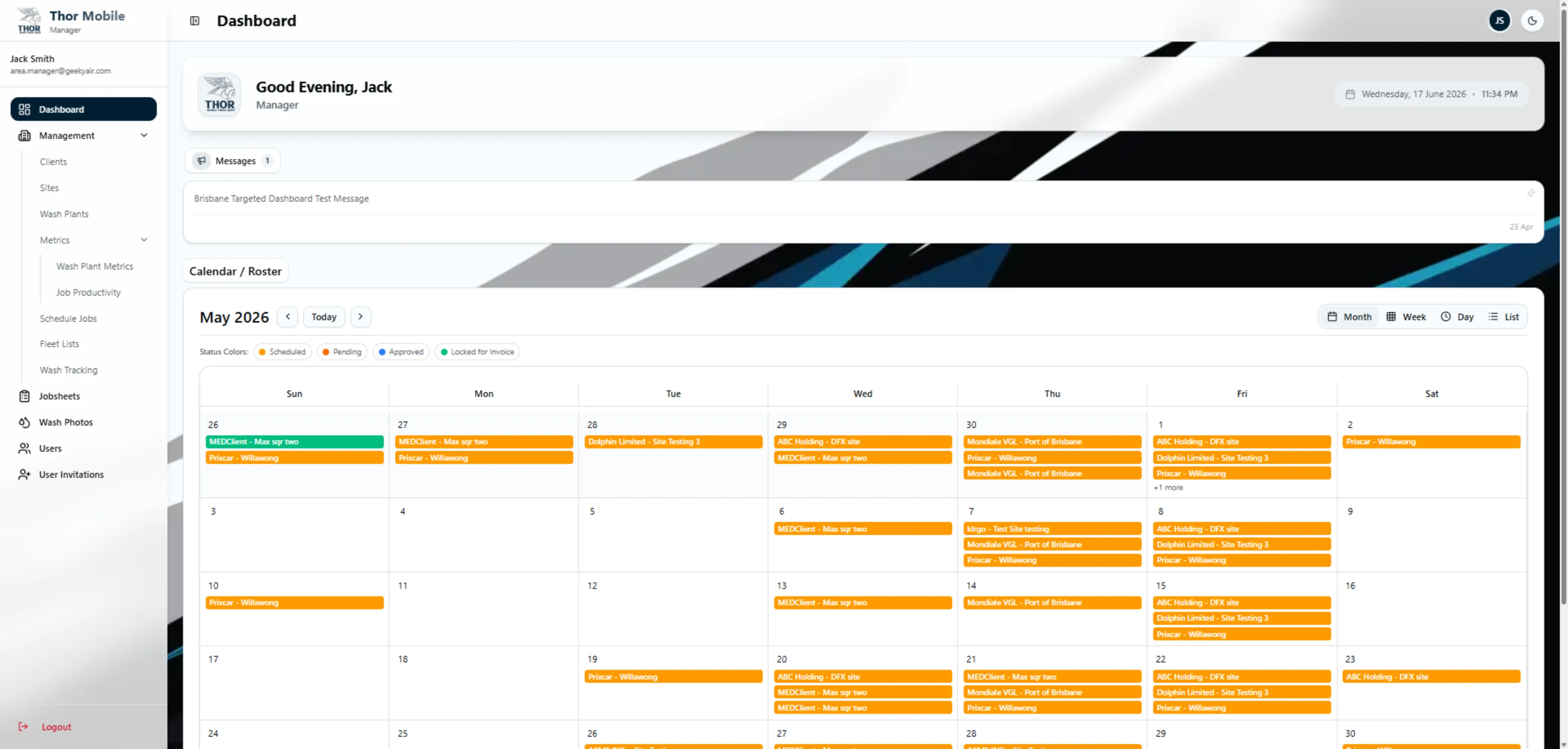1568x749 pixels.
Task: Open ABC Holding event on Saturday 23
Action: pos(1431,677)
